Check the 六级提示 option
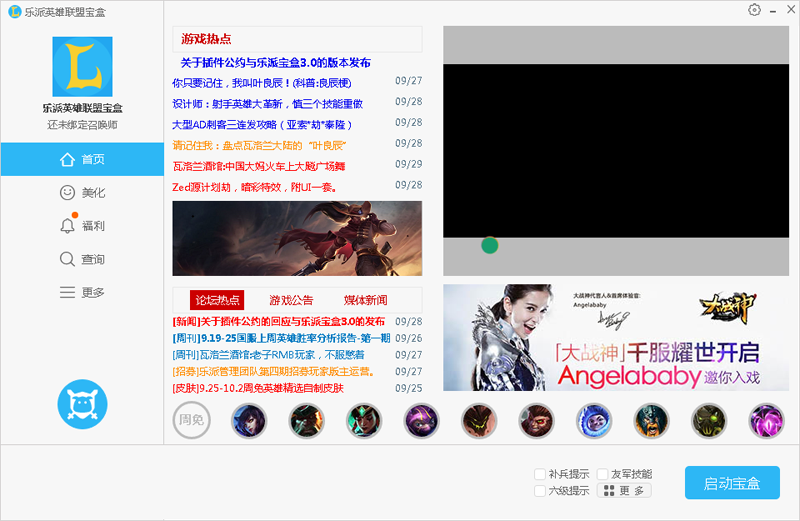Screen dimensions: 800x521 tap(541, 491)
